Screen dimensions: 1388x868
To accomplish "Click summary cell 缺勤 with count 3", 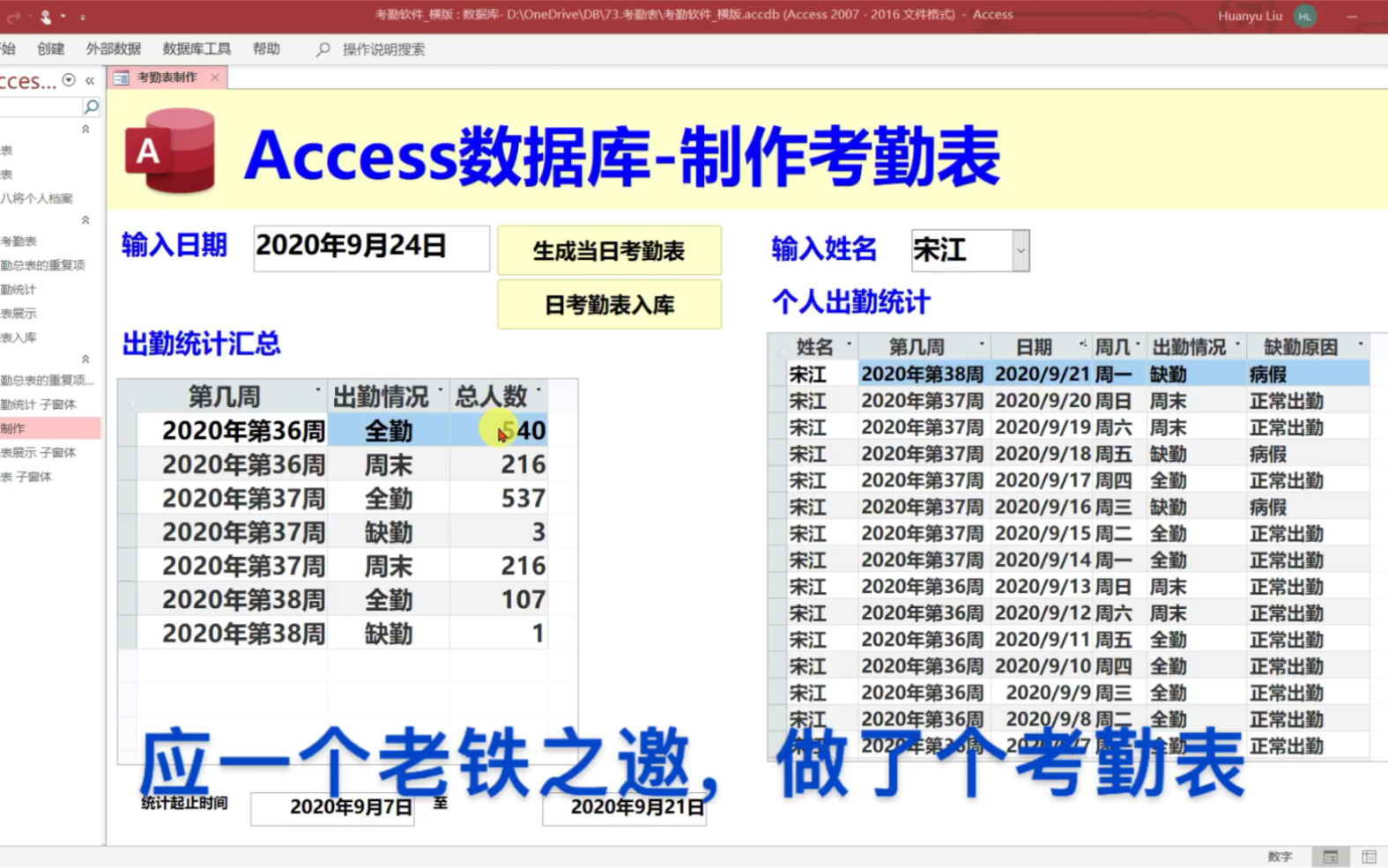I will coord(389,532).
